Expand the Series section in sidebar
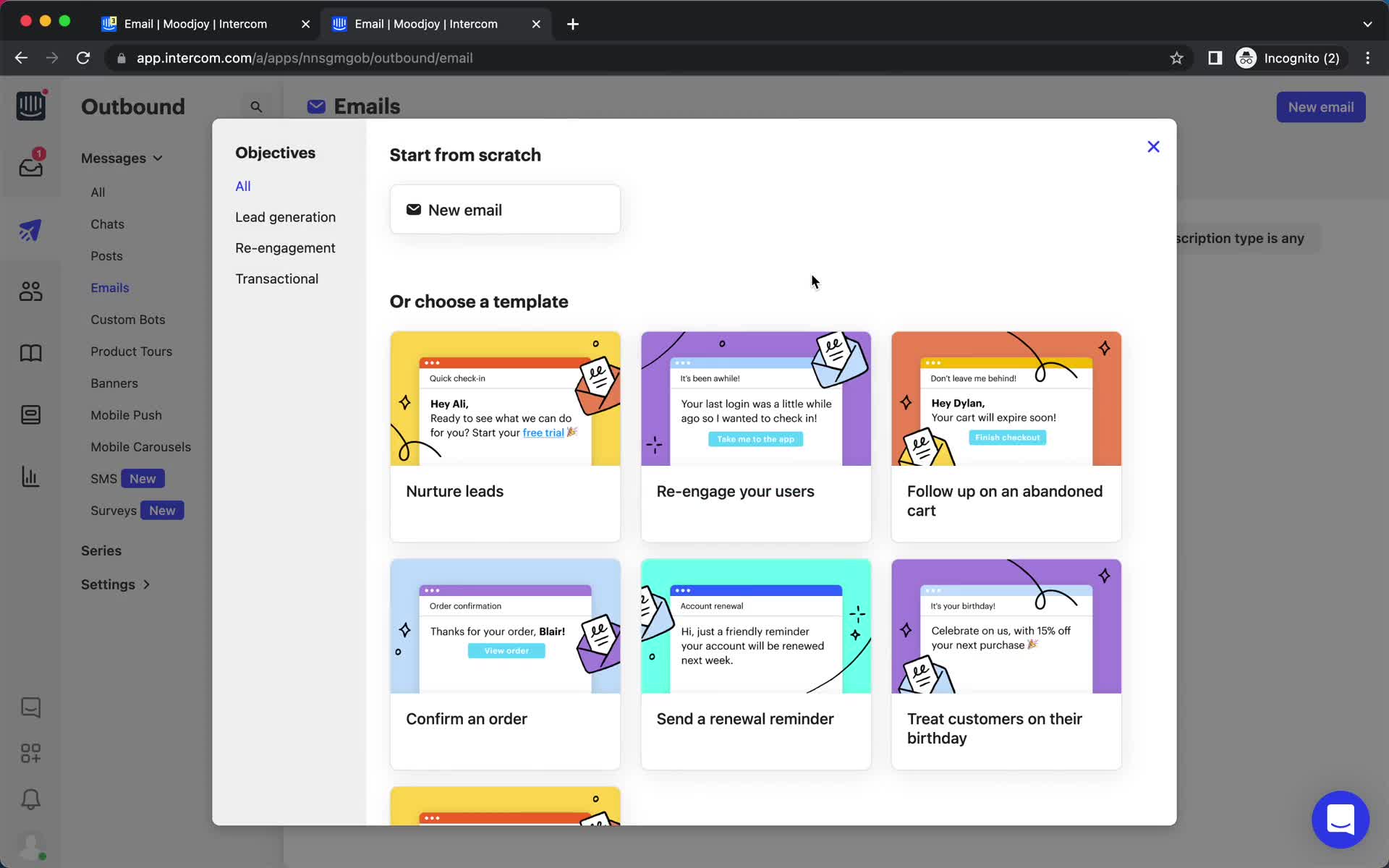This screenshot has height=868, width=1389. (x=101, y=550)
